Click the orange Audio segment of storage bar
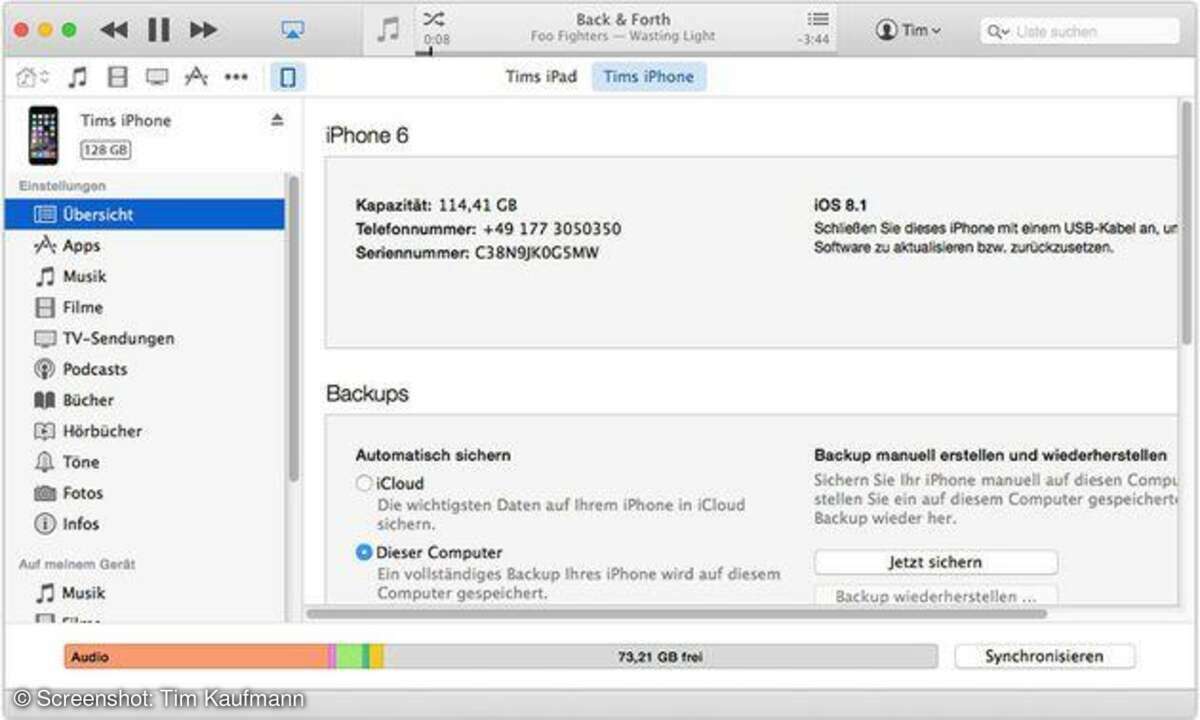The width and height of the screenshot is (1200, 720). click(x=196, y=657)
